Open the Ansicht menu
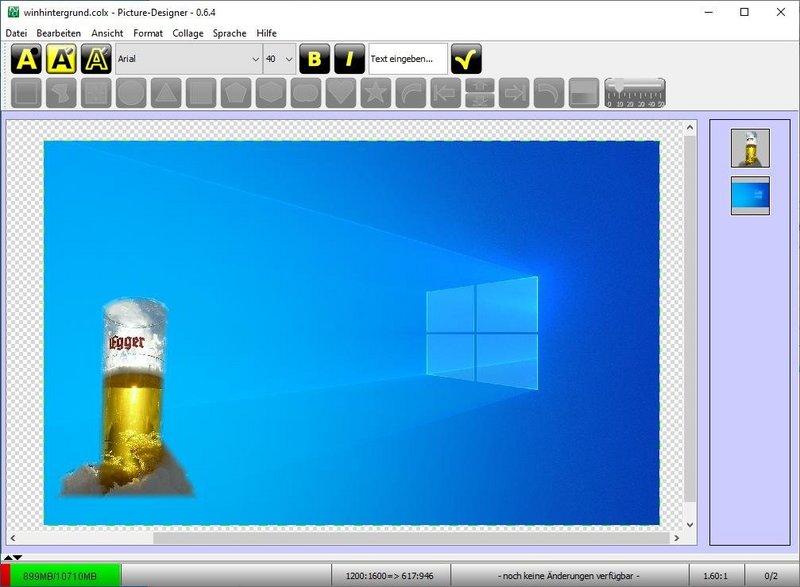 click(x=107, y=33)
